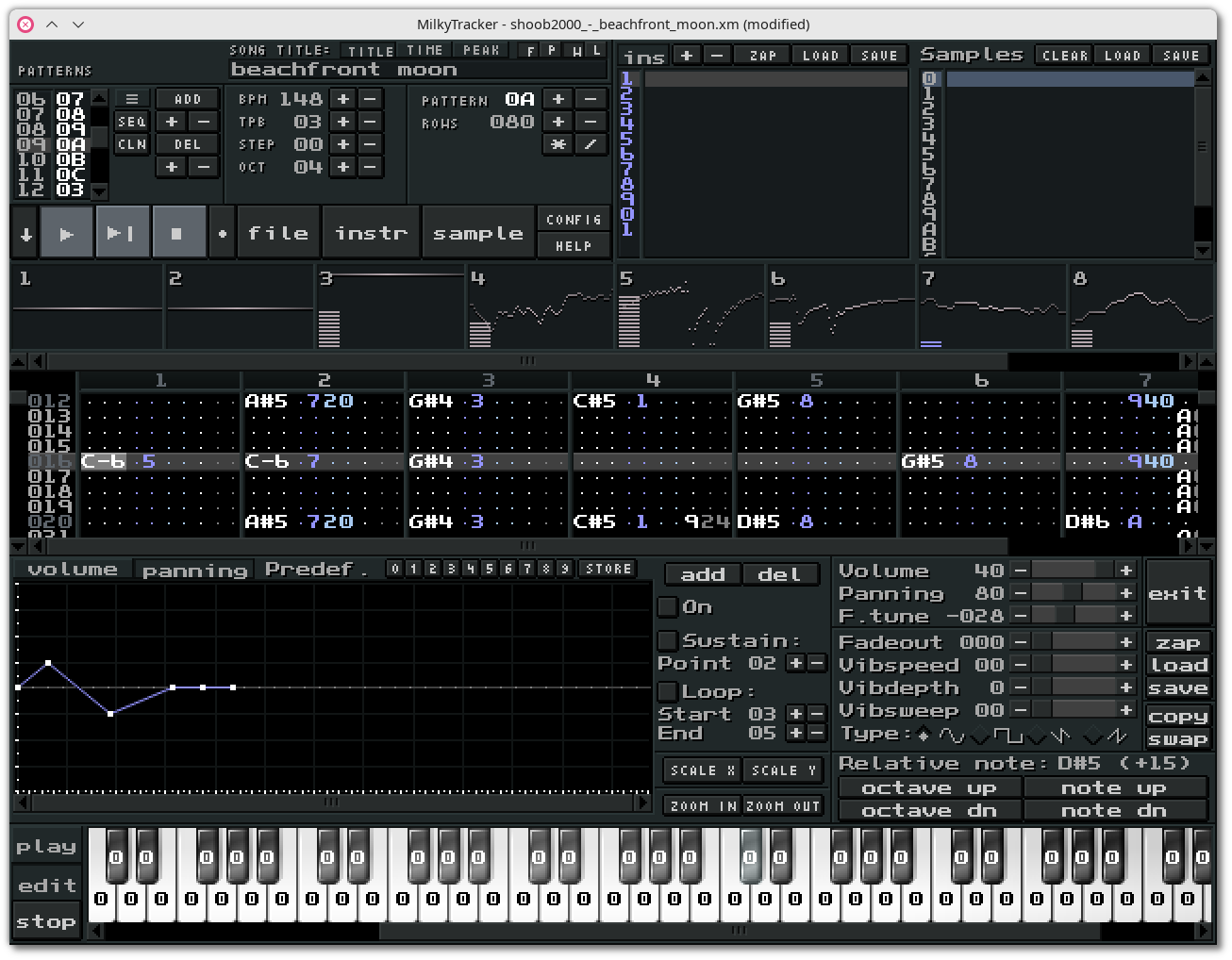Increase sustain Point with its plus button
This screenshot has width=1232, height=960.
coord(796,664)
